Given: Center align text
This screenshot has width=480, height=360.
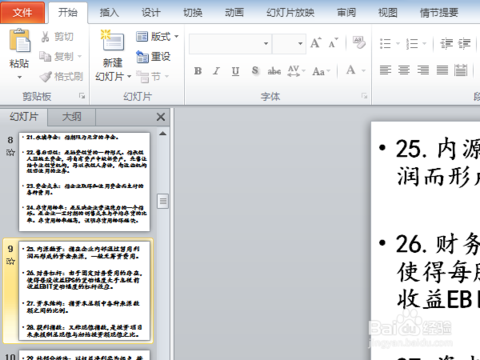Looking at the screenshot, I should point(404,70).
